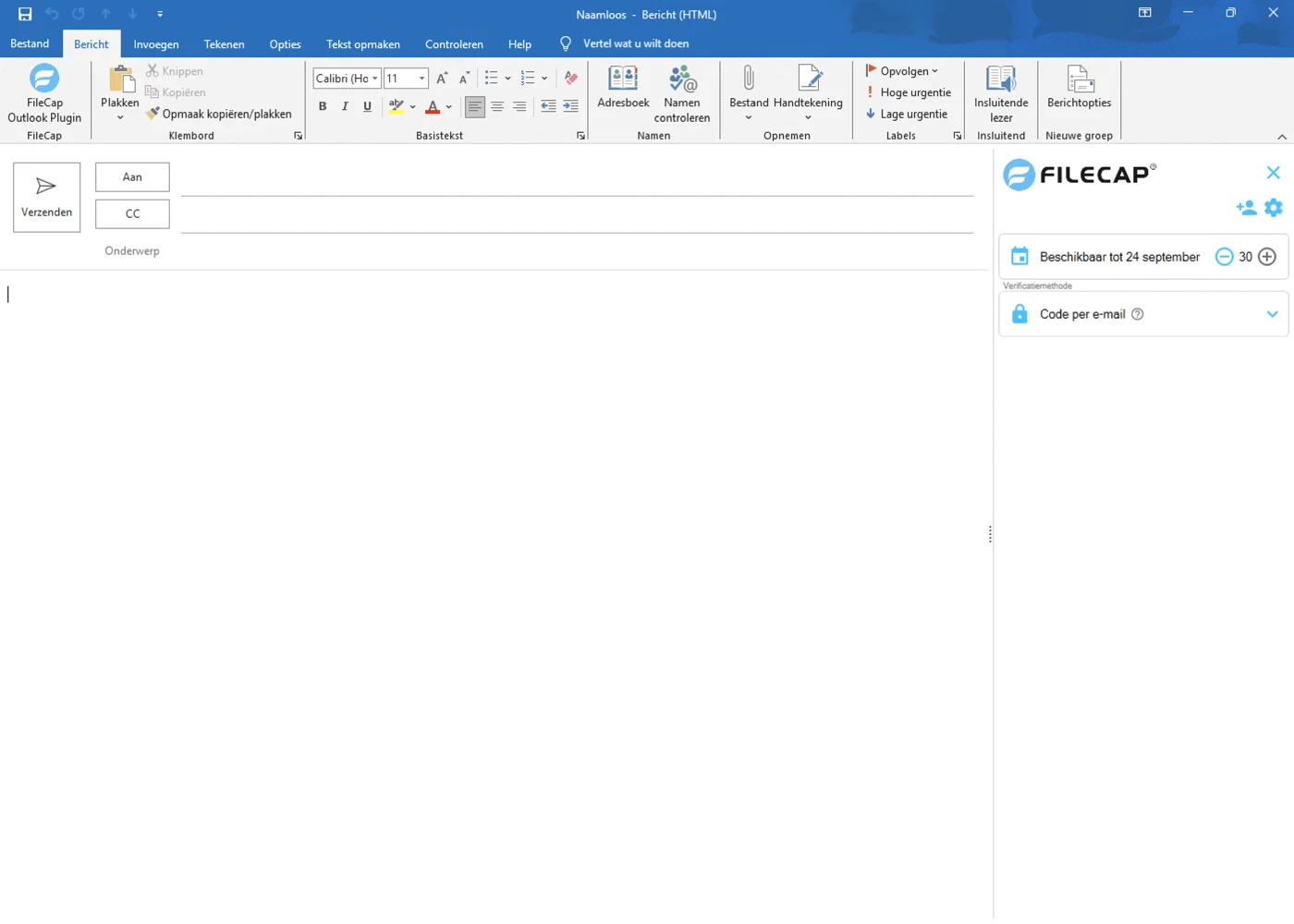This screenshot has width=1294, height=924.
Task: Toggle italic formatting
Action: (345, 106)
